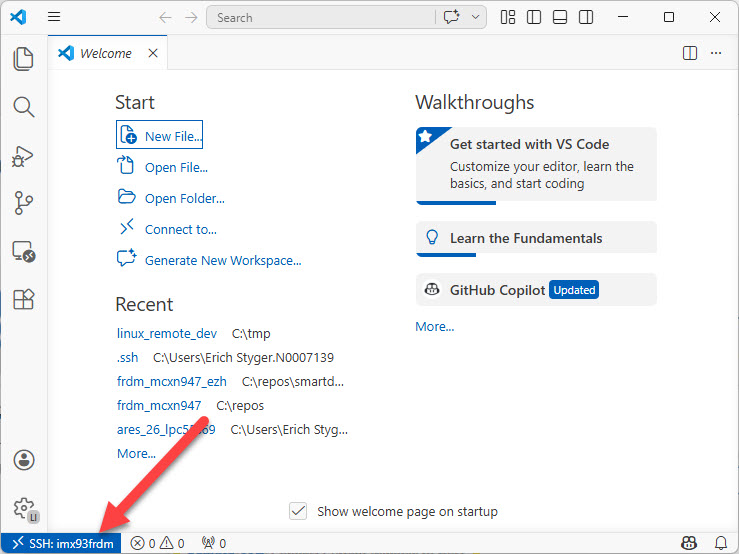Open the Search view in activity bar
The height and width of the screenshot is (554, 739).
click(24, 107)
